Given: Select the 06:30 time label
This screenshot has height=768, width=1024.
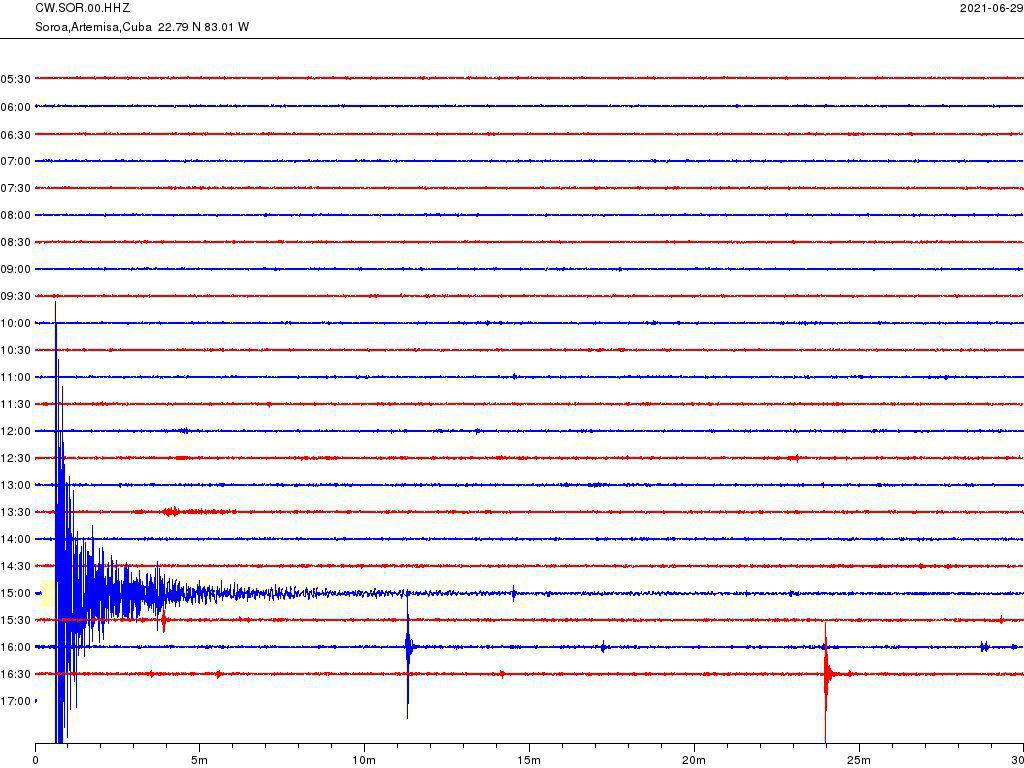Looking at the screenshot, I should coord(16,135).
